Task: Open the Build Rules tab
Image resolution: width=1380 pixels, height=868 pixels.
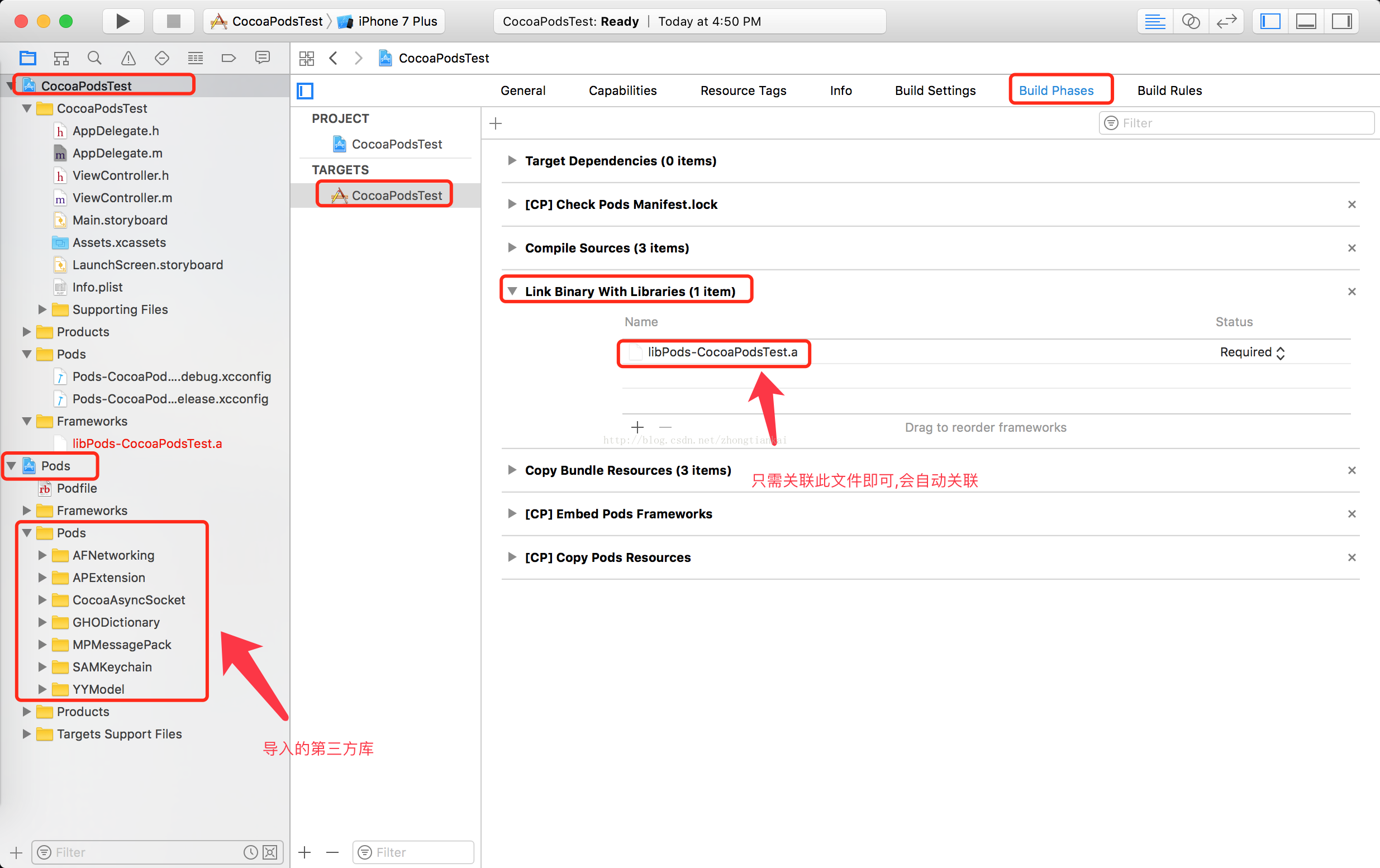Action: pyautogui.click(x=1170, y=90)
